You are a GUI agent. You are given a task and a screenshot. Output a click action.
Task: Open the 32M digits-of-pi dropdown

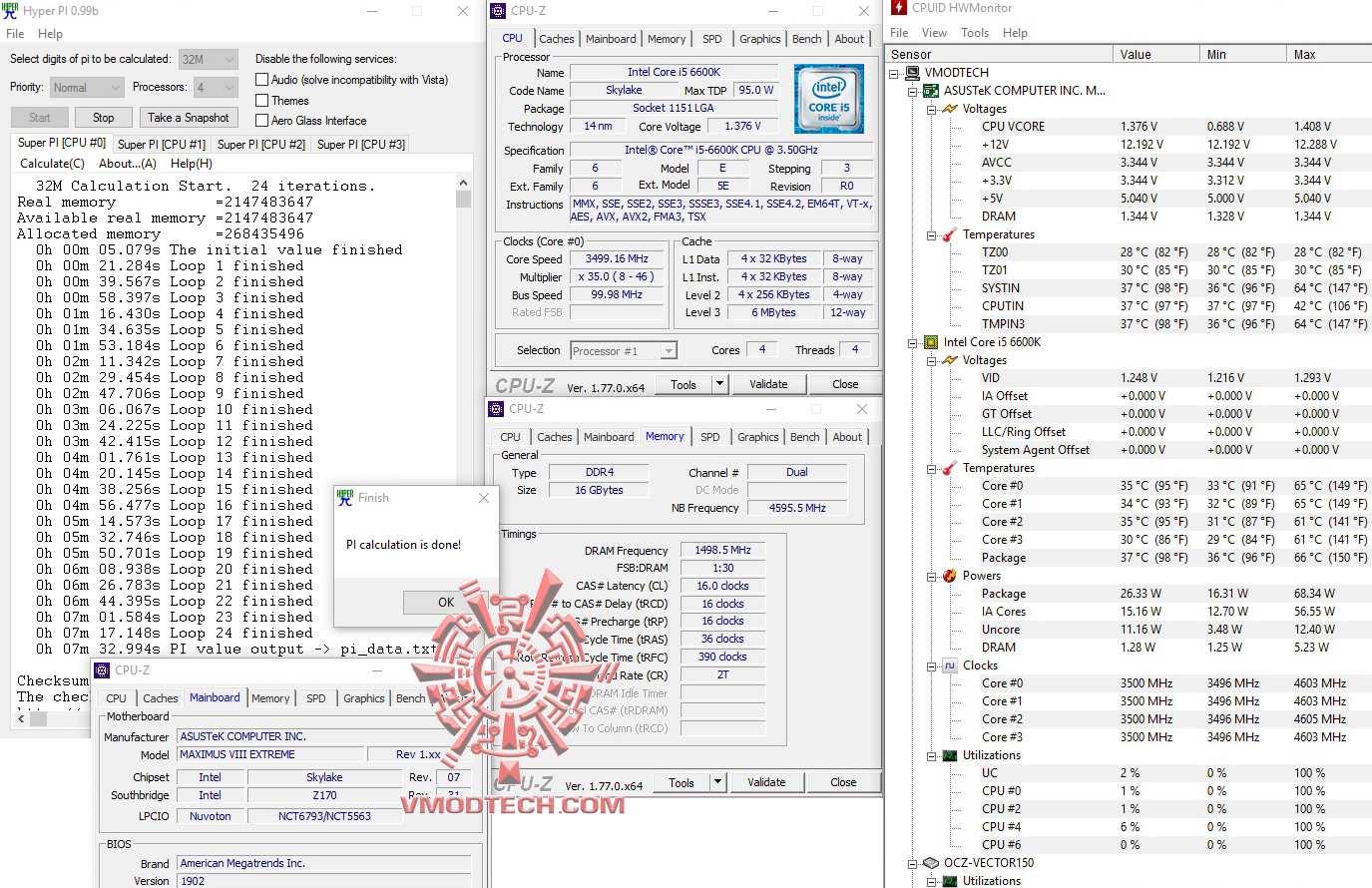pyautogui.click(x=229, y=59)
